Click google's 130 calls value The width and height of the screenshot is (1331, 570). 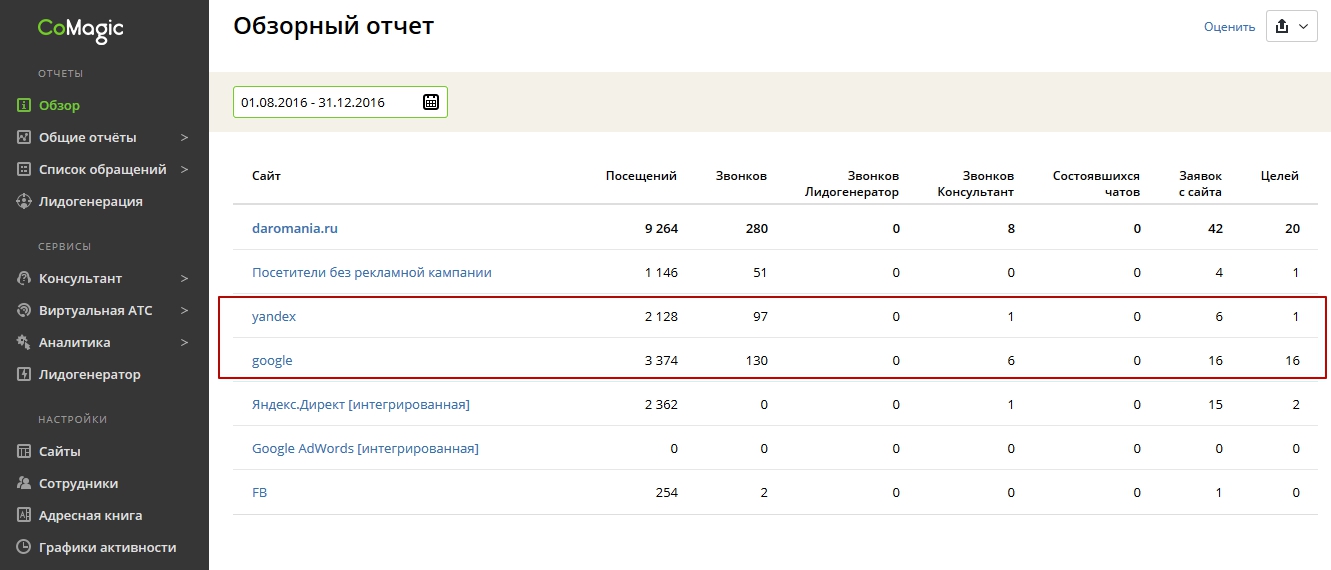point(757,360)
